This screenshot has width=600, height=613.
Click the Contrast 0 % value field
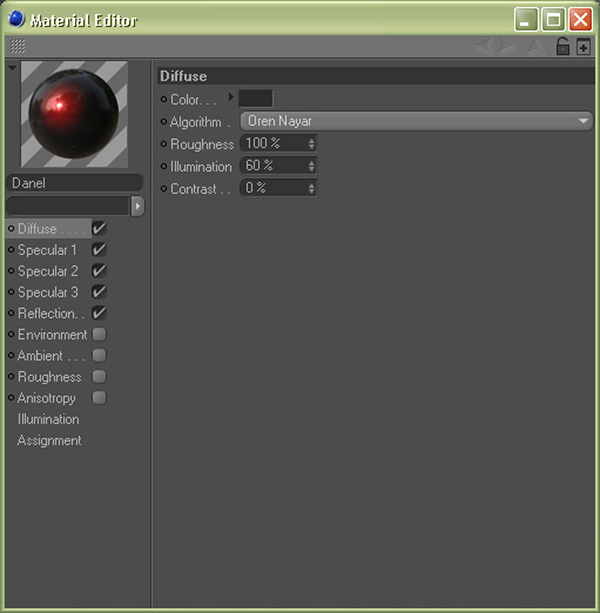click(x=278, y=188)
